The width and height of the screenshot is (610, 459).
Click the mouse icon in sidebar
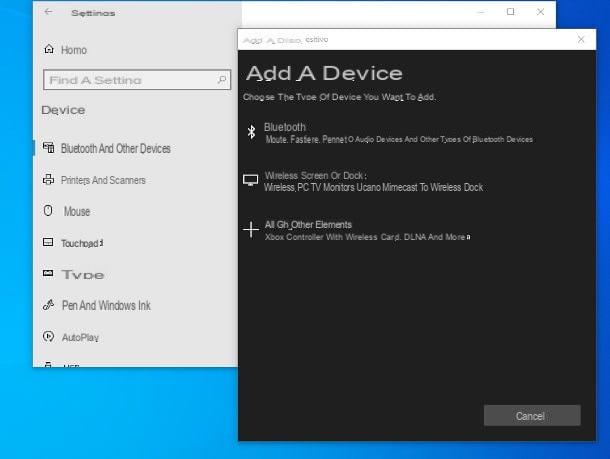48,210
